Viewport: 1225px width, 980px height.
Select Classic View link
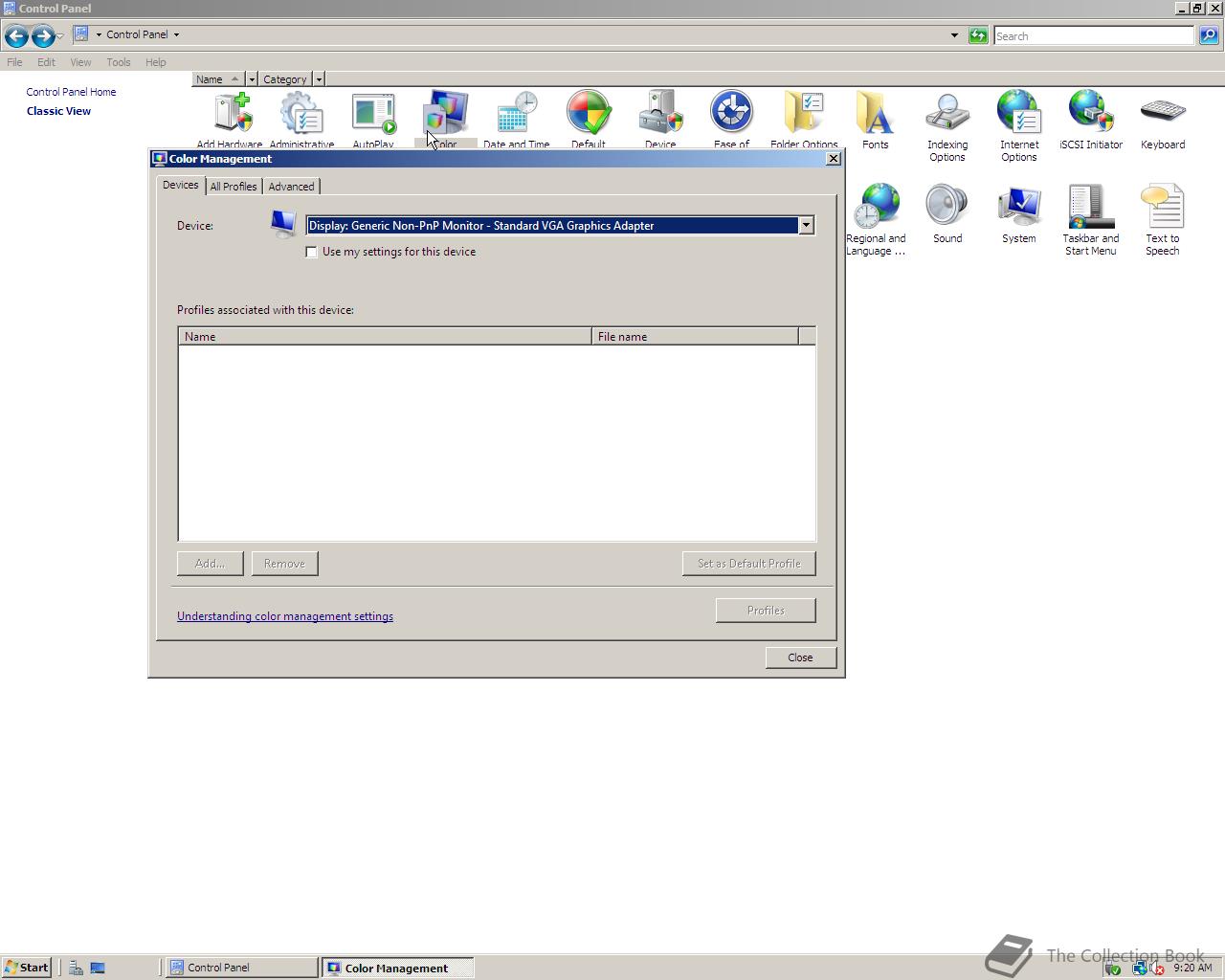58,111
